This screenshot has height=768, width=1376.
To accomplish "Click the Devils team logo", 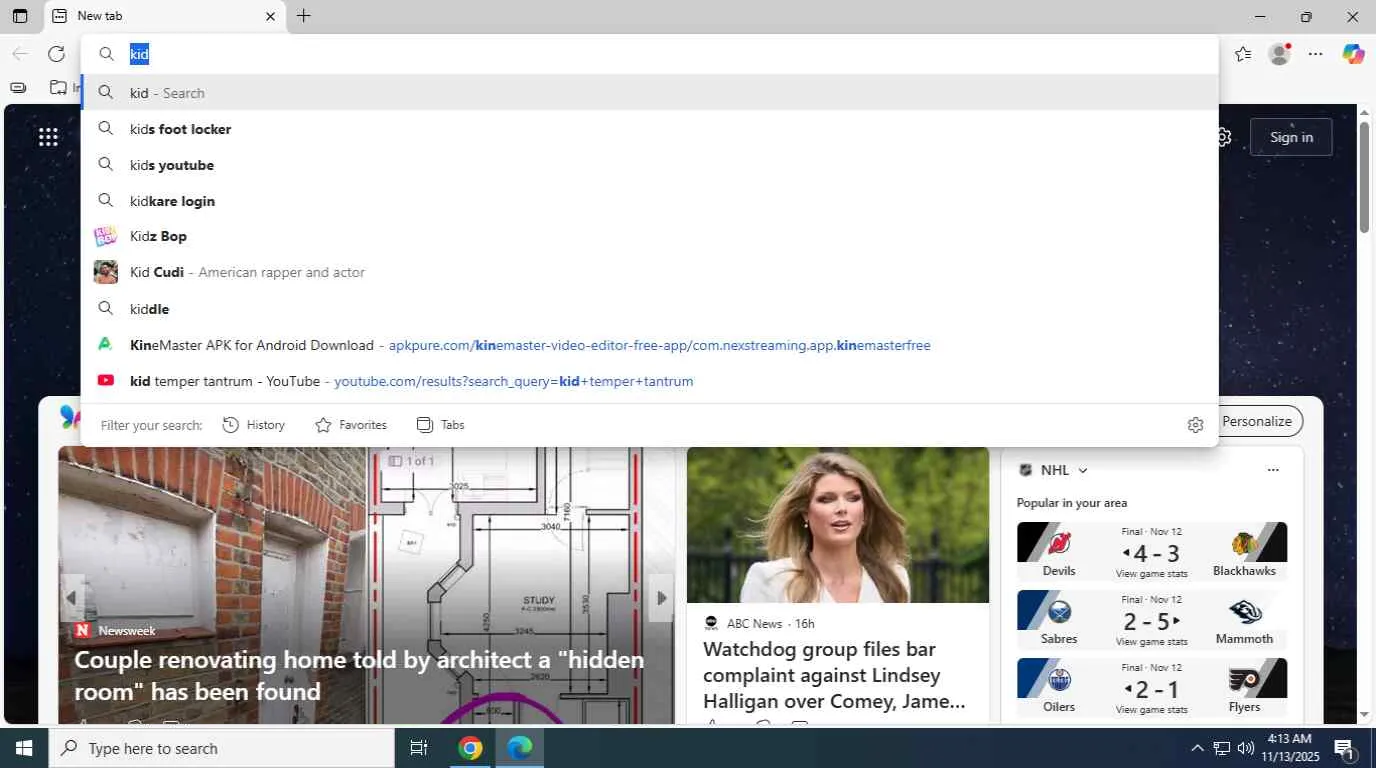I will (x=1059, y=543).
